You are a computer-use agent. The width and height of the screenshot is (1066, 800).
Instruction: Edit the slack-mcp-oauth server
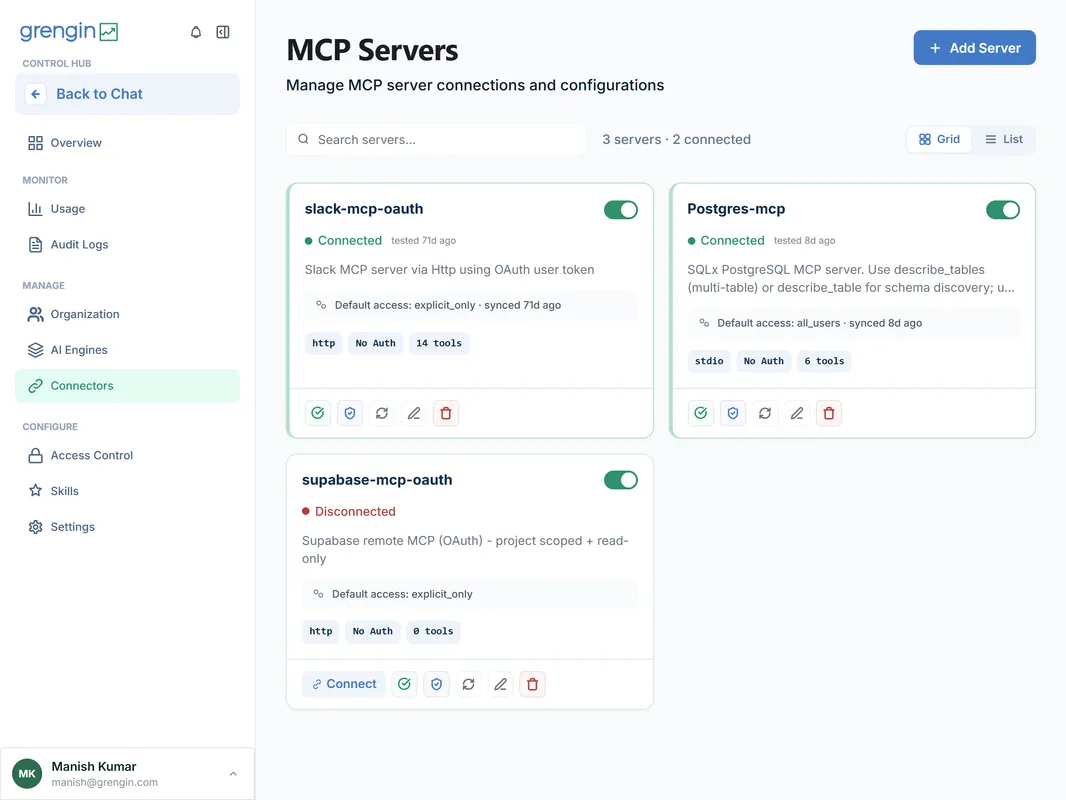pos(413,413)
